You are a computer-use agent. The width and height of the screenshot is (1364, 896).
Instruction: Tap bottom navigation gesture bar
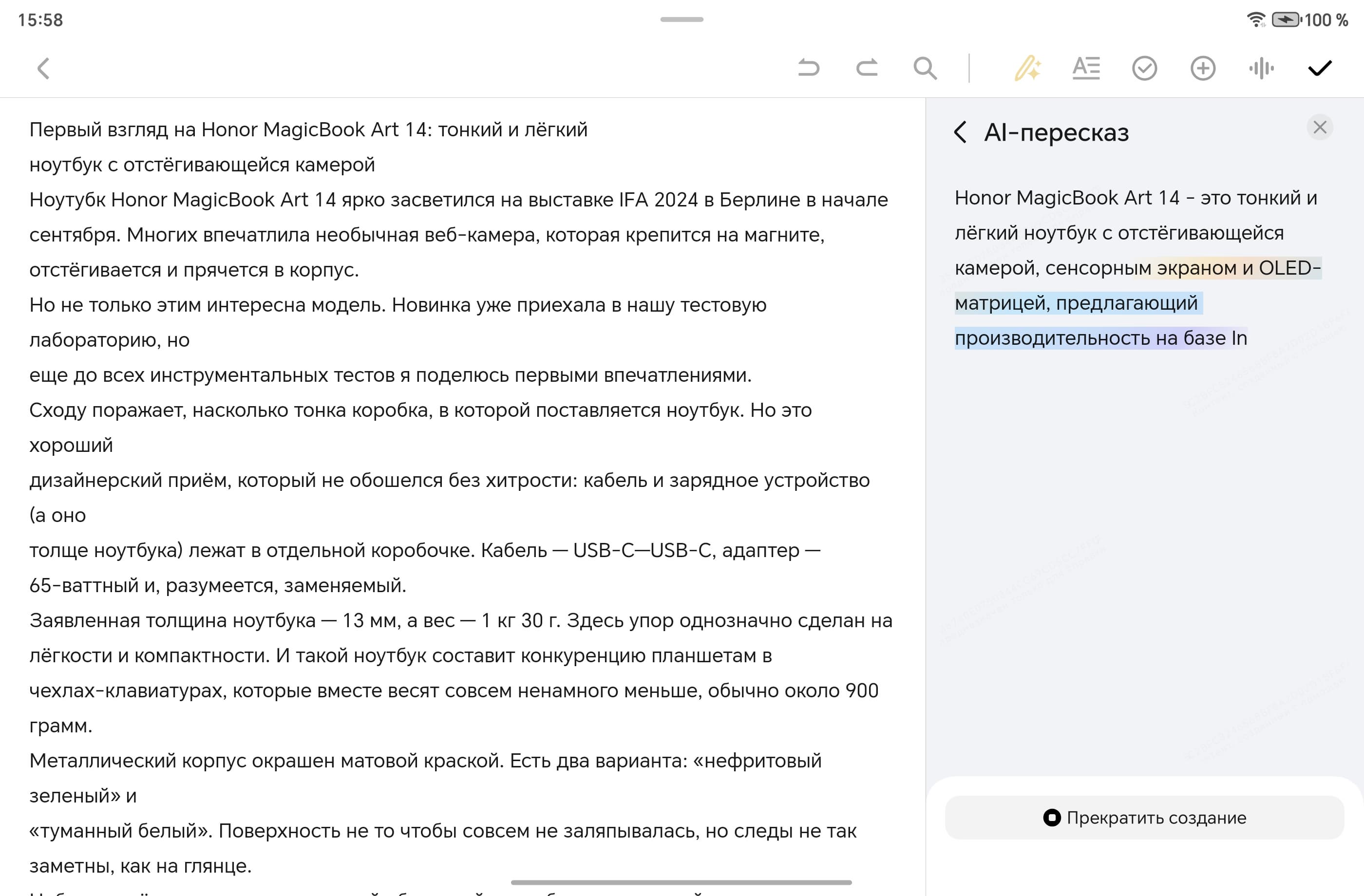681,882
